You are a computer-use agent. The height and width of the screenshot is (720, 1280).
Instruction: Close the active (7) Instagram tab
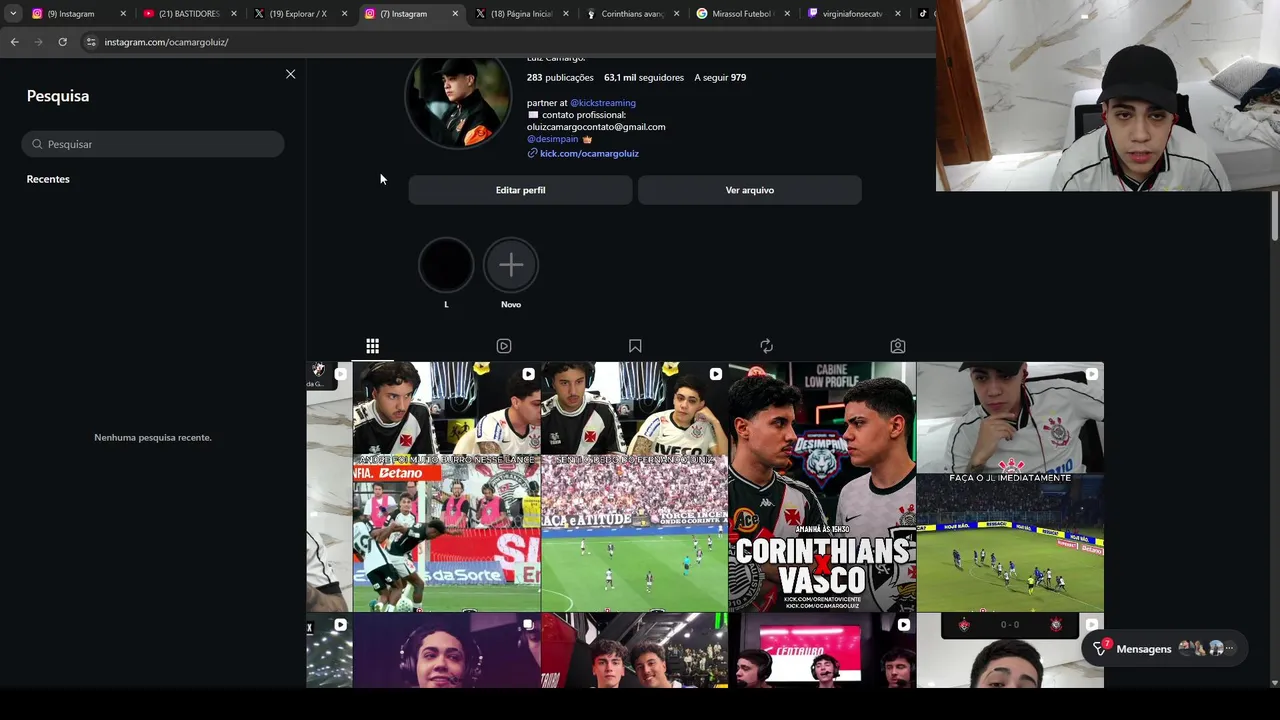pos(455,14)
